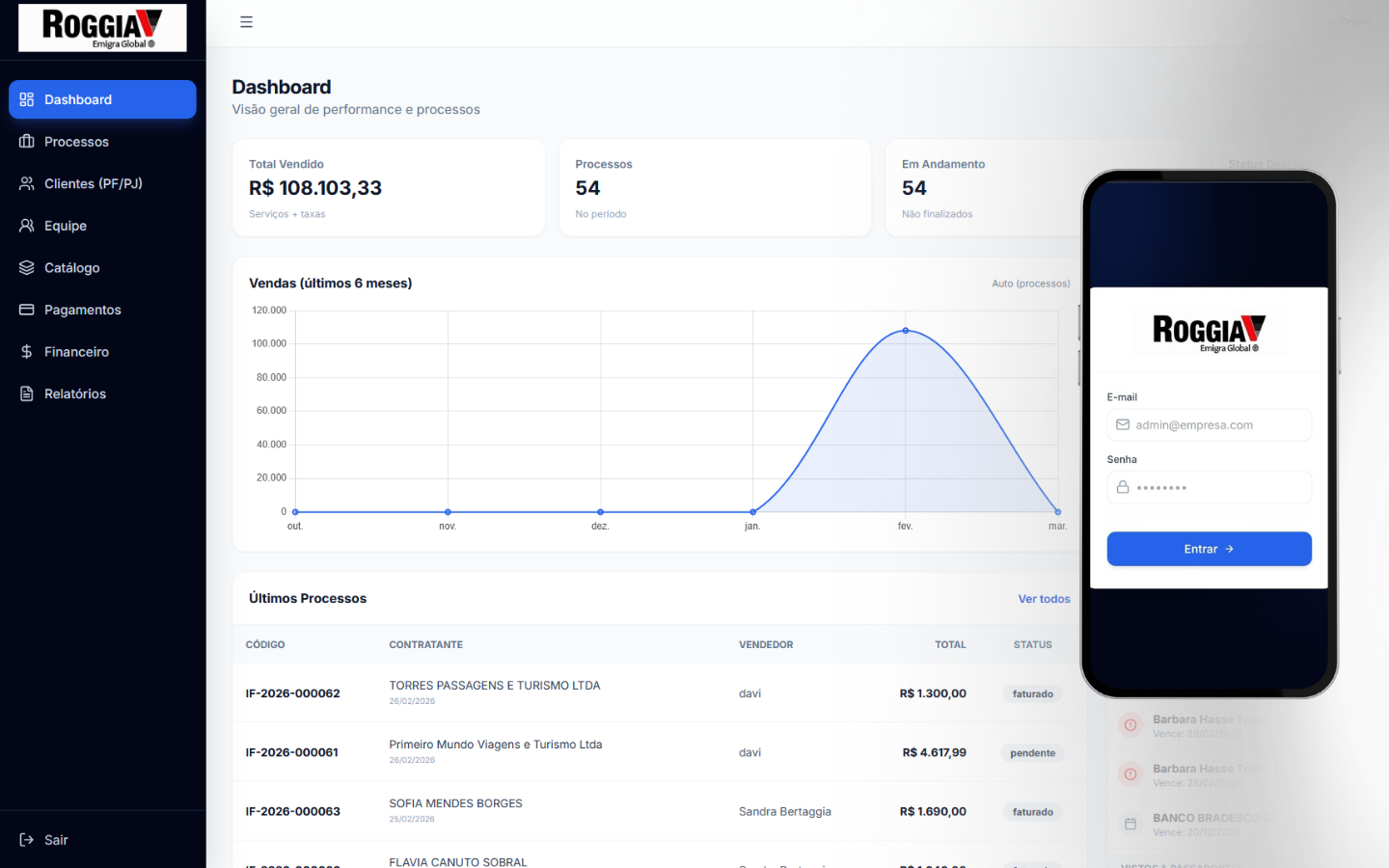
Task: Click the Relatórios document icon
Action: [26, 393]
